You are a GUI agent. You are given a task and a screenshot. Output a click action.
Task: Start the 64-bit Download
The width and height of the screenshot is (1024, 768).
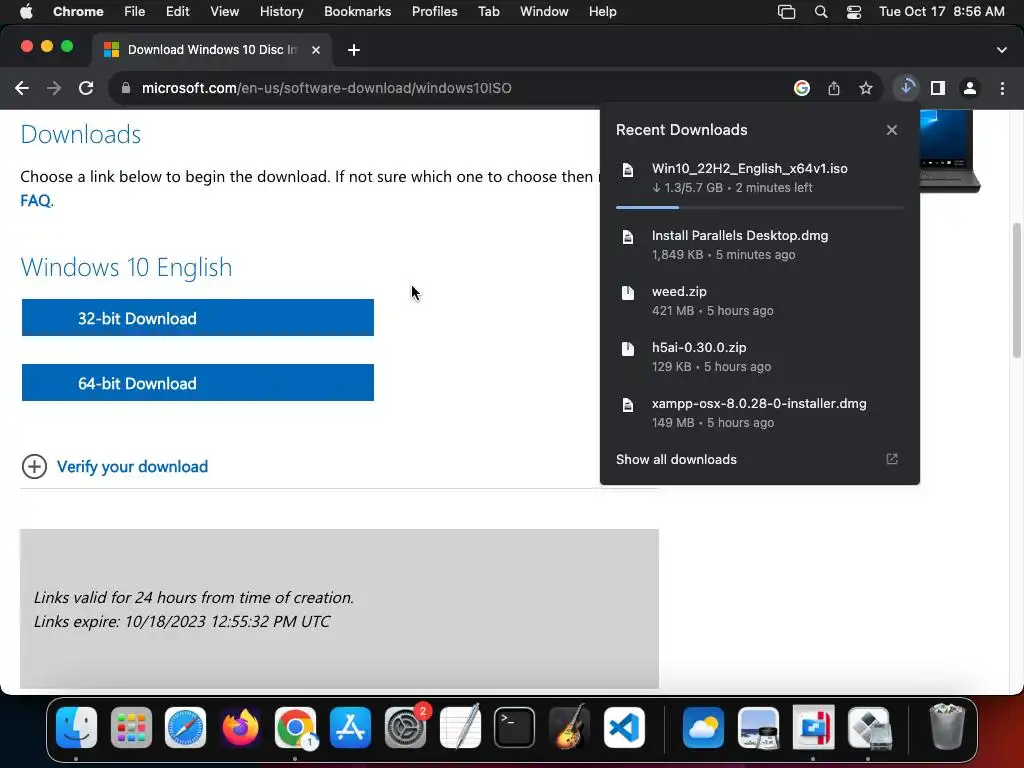tap(198, 383)
